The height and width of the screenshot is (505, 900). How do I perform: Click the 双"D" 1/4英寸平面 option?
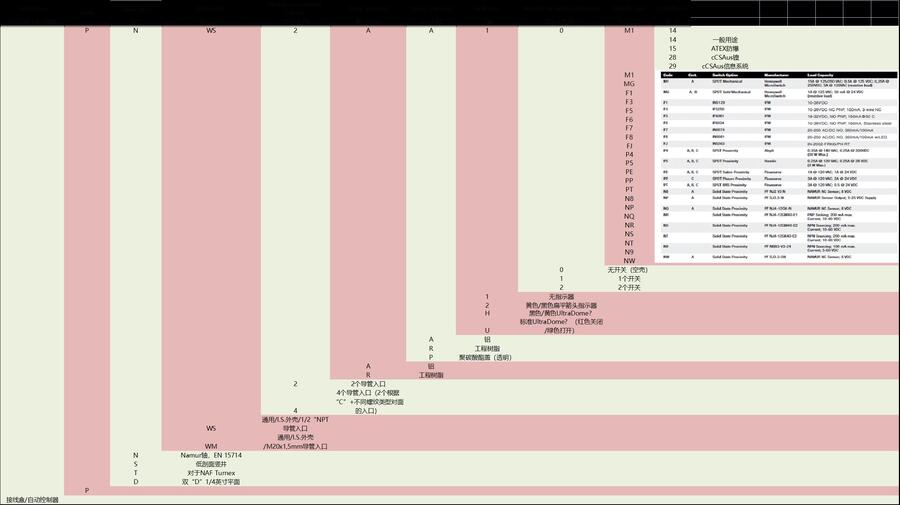[x=211, y=482]
